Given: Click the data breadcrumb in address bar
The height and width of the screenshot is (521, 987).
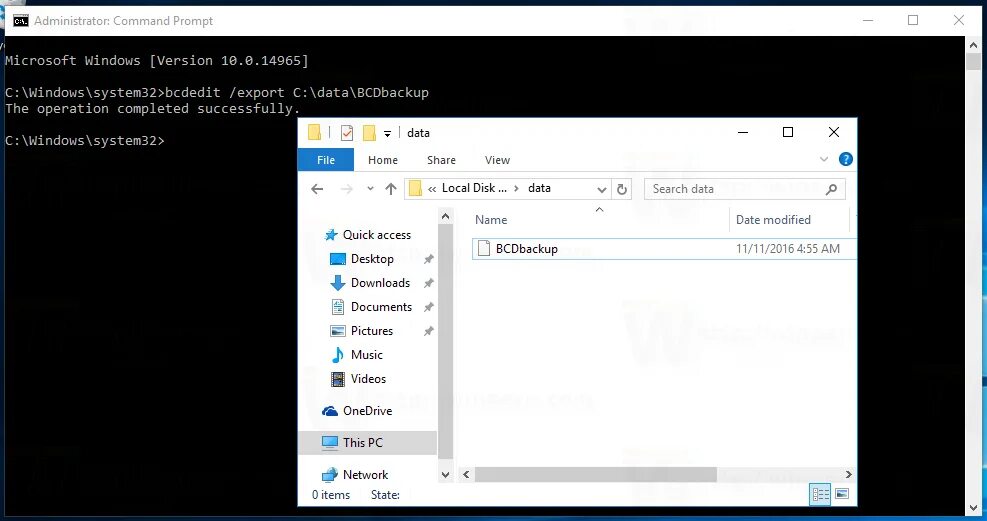Looking at the screenshot, I should pyautogui.click(x=539, y=188).
